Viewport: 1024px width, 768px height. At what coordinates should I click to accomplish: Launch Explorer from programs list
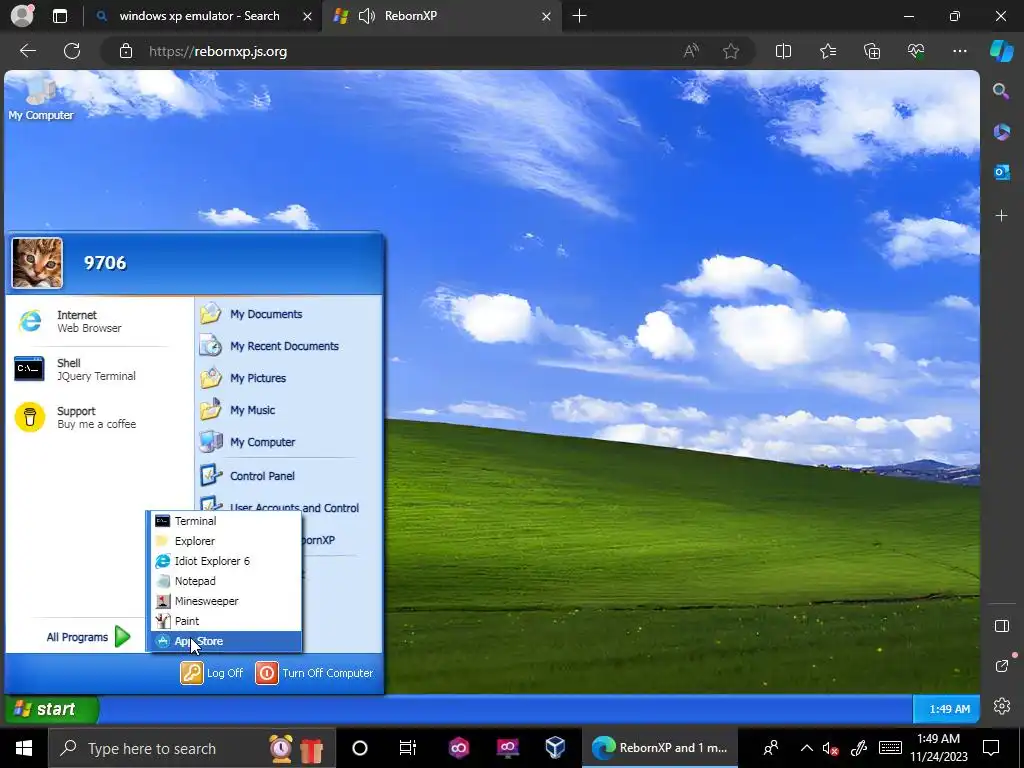click(226, 541)
